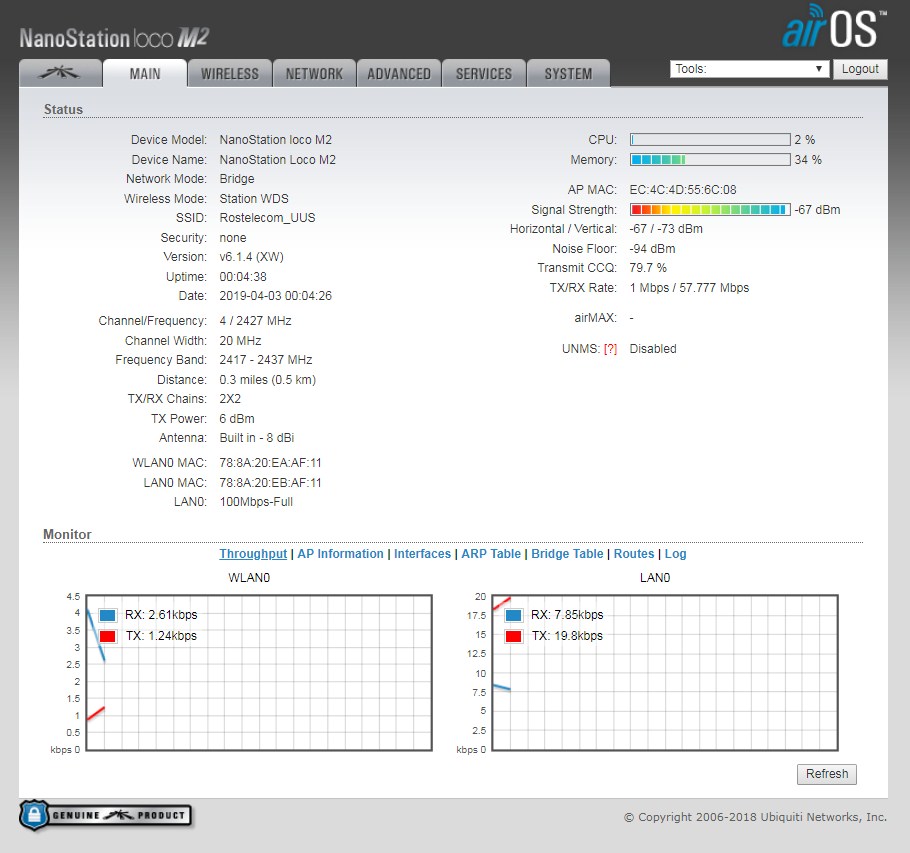This screenshot has height=853, width=910.
Task: Click the Genuine Product badge
Action: coord(106,815)
